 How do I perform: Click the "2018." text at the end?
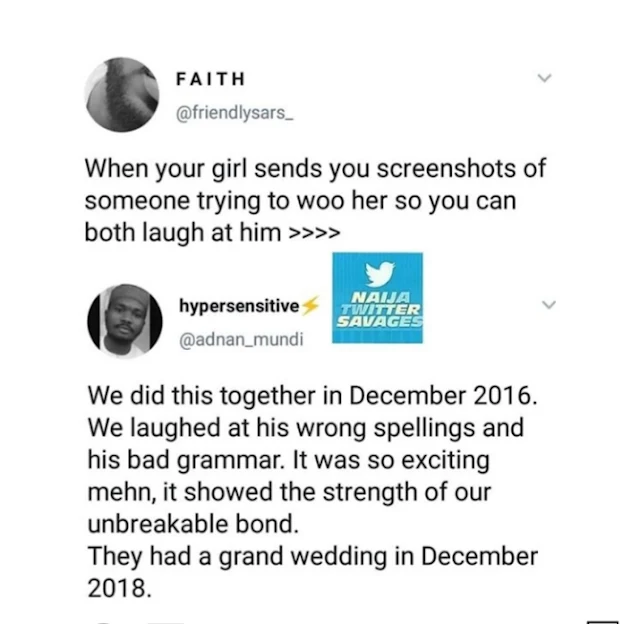[119, 588]
